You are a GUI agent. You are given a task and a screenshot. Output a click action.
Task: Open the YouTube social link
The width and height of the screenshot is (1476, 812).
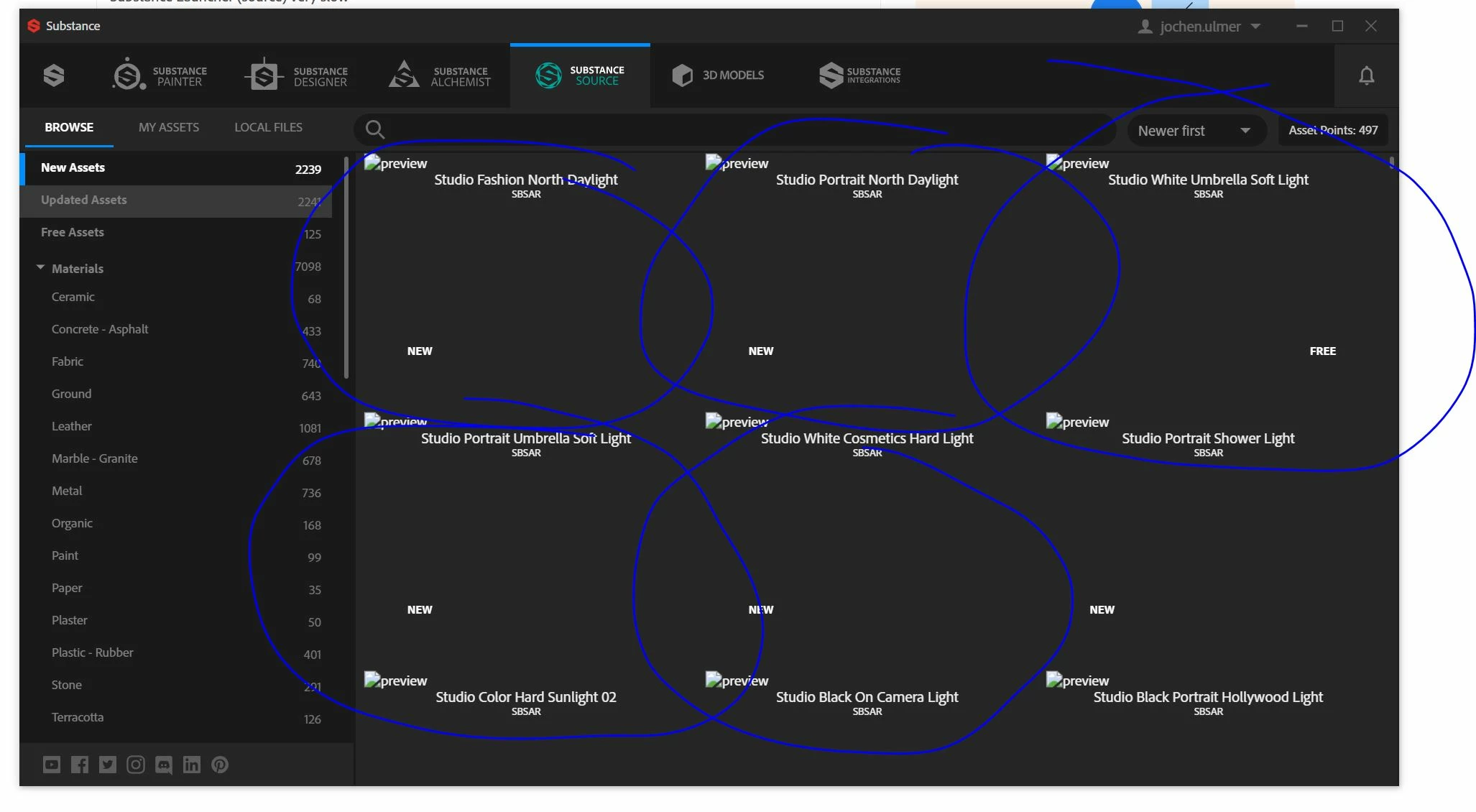[52, 765]
